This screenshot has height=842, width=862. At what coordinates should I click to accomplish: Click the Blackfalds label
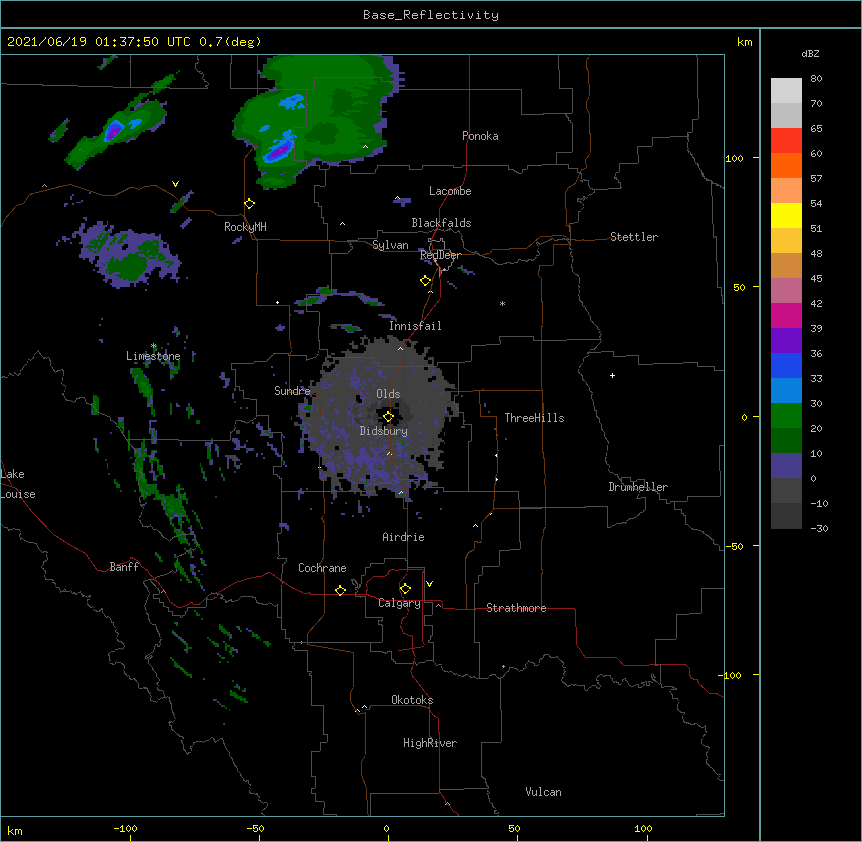tap(441, 223)
